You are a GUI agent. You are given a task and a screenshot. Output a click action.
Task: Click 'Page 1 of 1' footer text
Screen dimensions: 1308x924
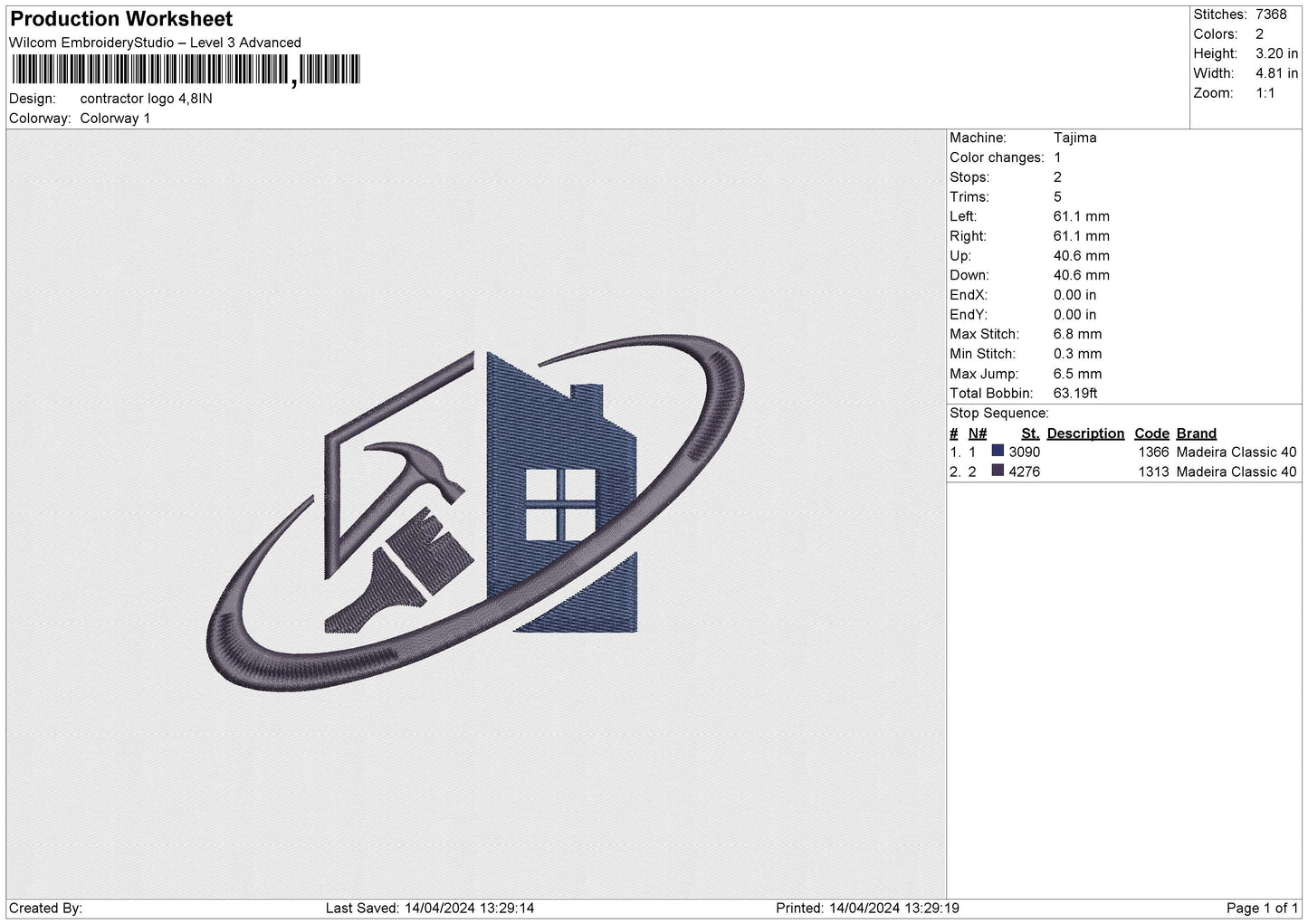[x=1263, y=909]
